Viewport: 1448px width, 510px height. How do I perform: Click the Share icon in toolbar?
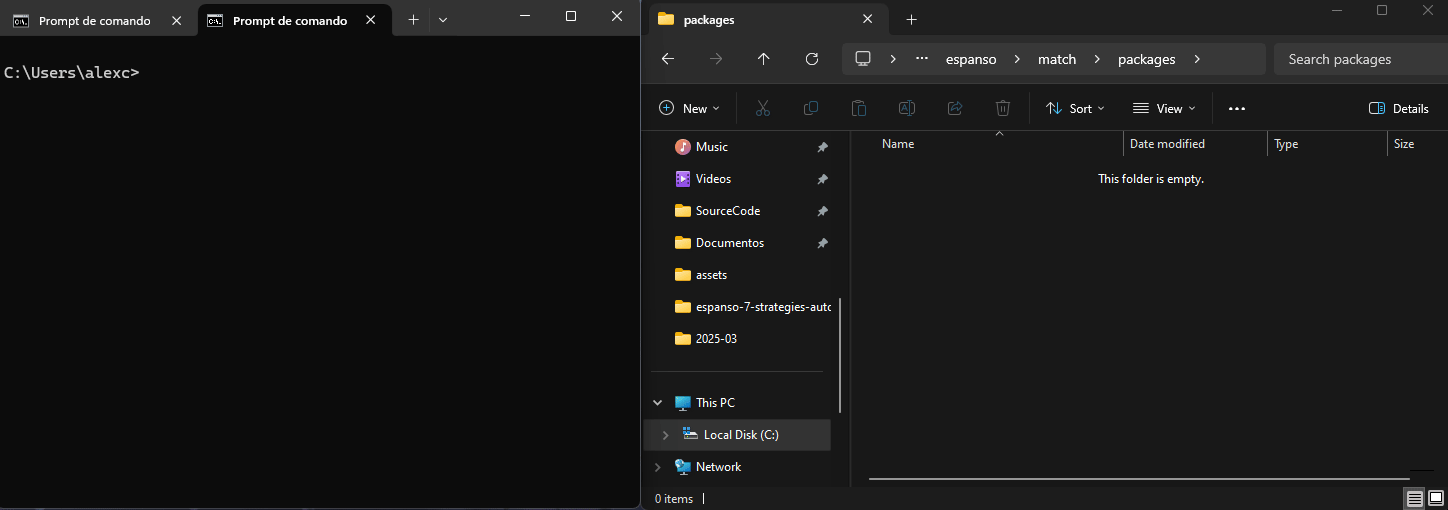coord(955,108)
